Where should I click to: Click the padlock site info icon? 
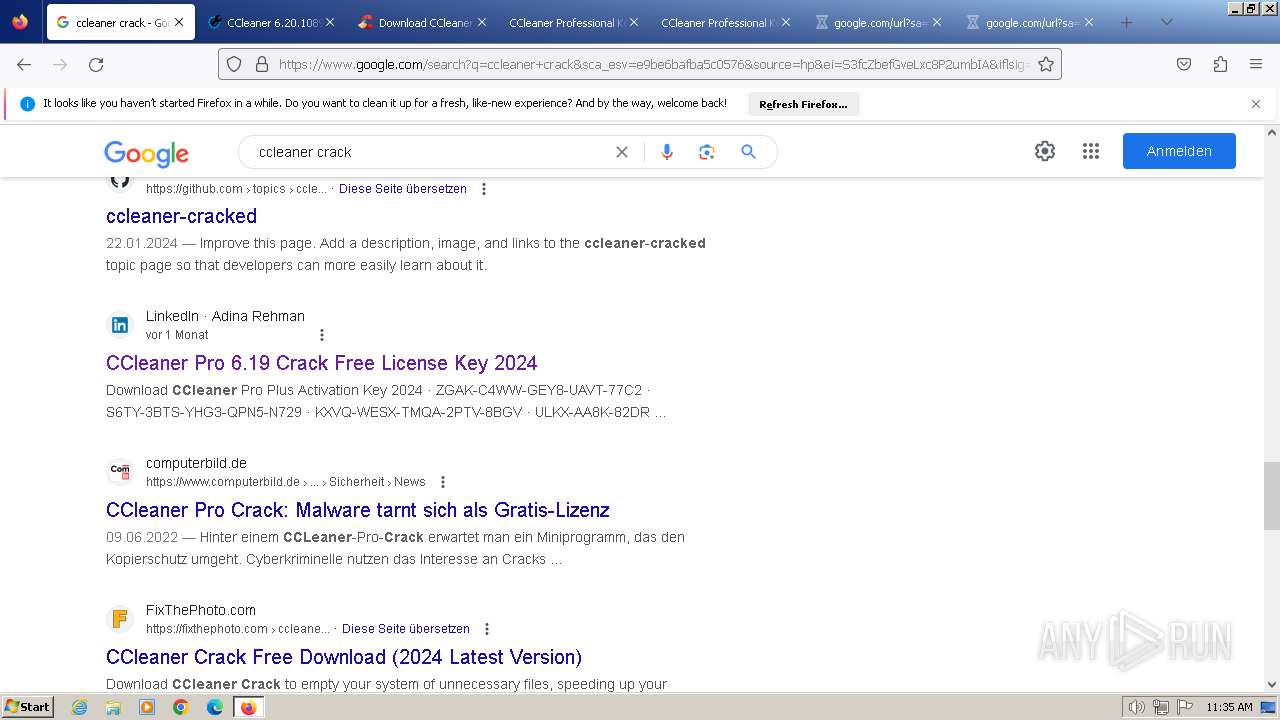pyautogui.click(x=262, y=64)
